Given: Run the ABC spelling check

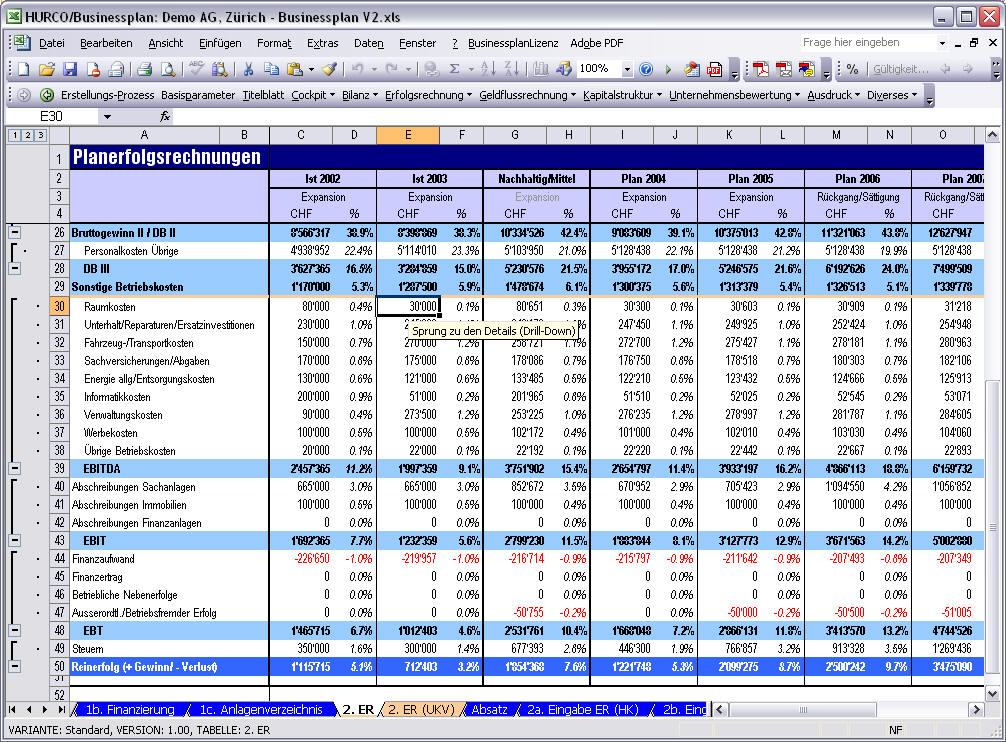Looking at the screenshot, I should [x=196, y=68].
